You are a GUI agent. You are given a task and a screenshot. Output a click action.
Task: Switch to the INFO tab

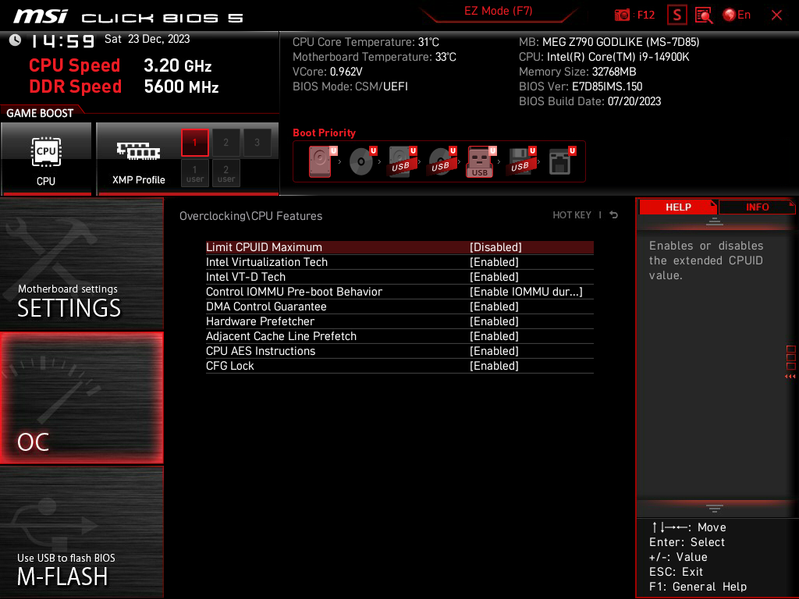tap(757, 207)
